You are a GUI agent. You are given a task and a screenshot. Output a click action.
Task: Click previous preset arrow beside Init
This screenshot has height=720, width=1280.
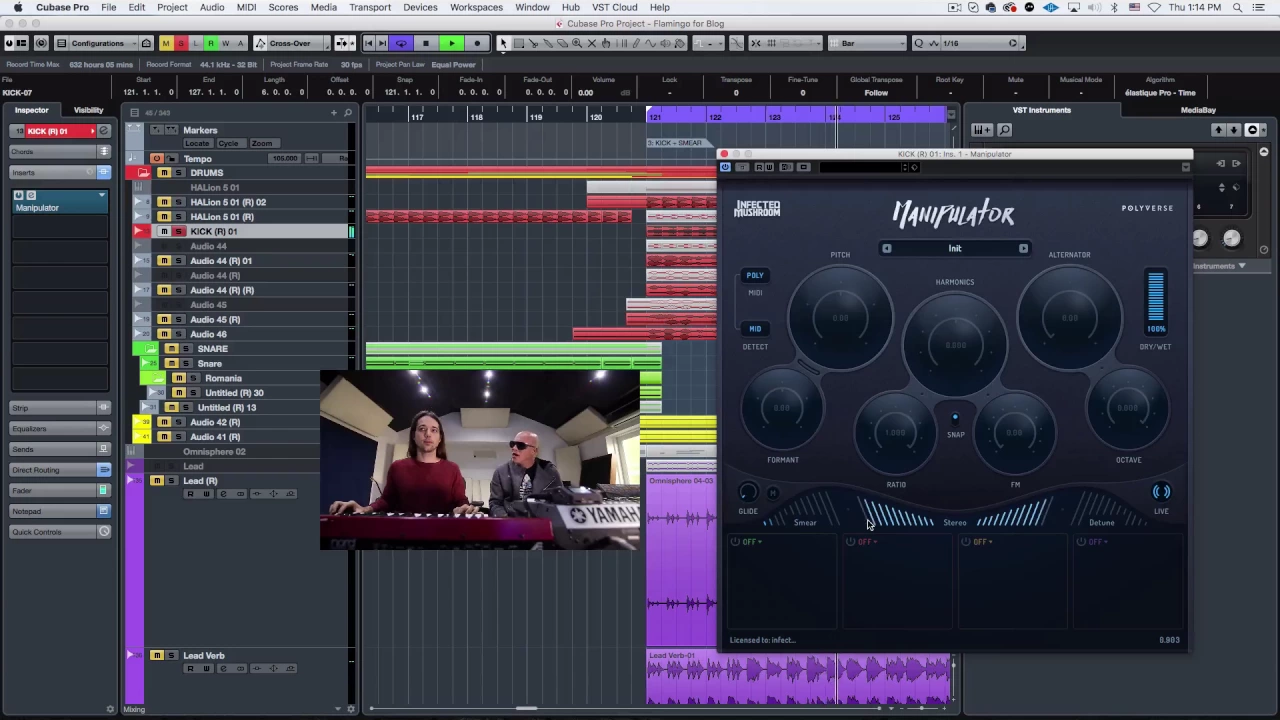click(x=886, y=248)
